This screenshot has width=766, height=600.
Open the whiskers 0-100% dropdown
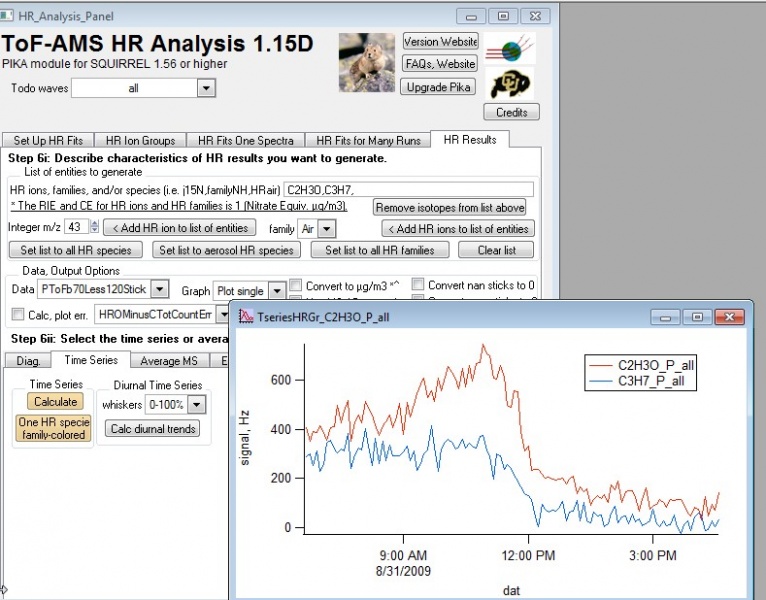[x=196, y=404]
